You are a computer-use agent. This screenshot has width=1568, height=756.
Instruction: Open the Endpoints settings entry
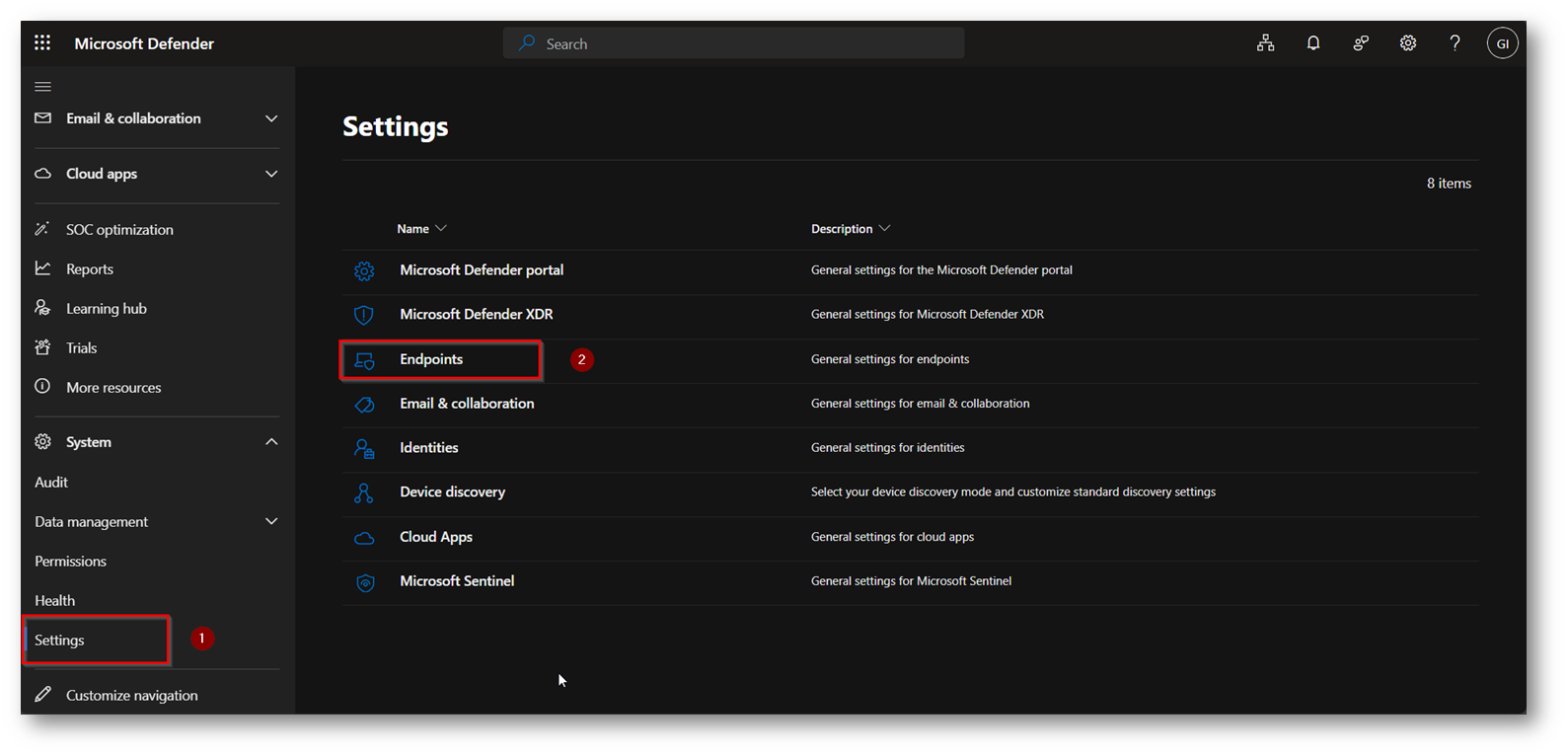click(x=431, y=359)
